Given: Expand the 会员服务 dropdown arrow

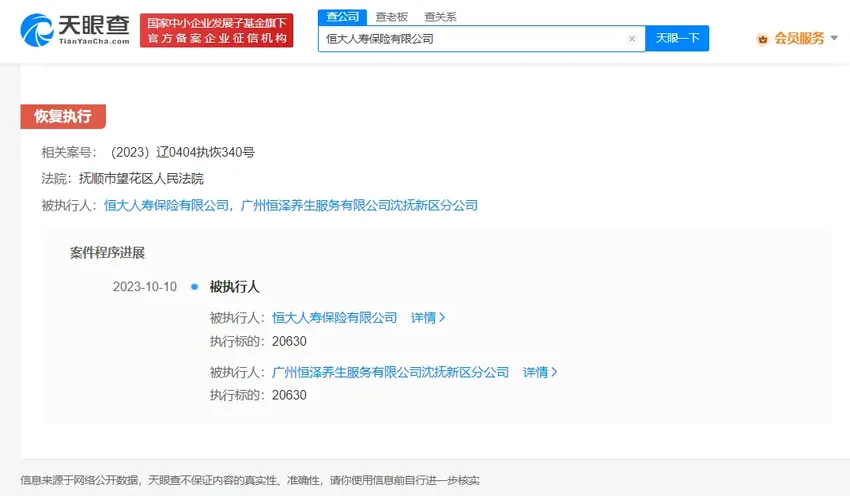Looking at the screenshot, I should (834, 38).
